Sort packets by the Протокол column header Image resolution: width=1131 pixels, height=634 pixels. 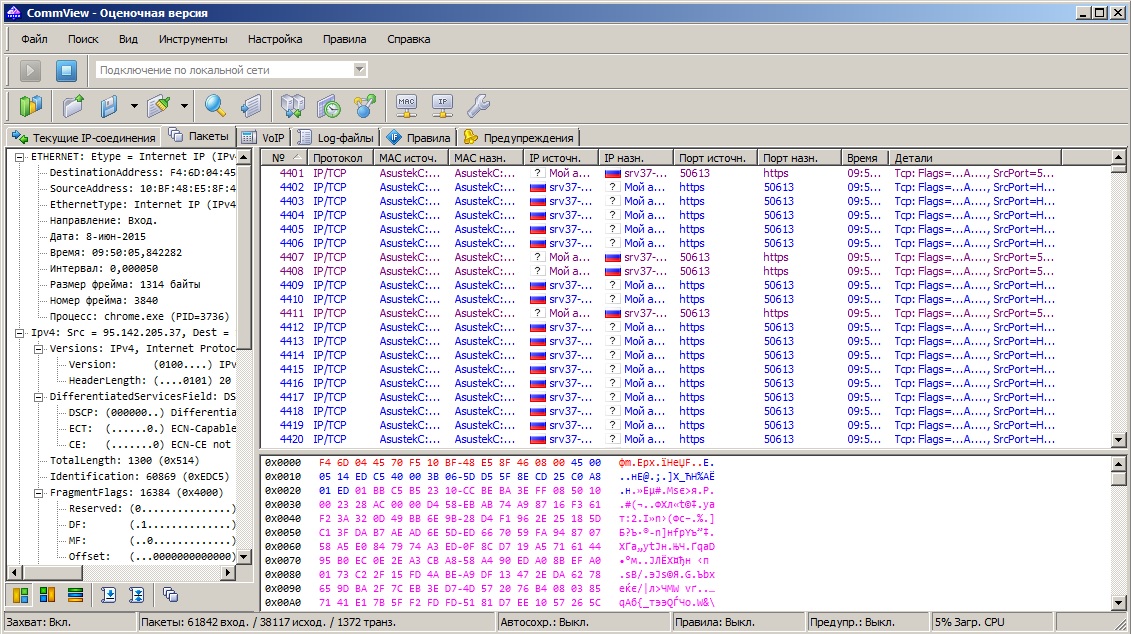336,158
